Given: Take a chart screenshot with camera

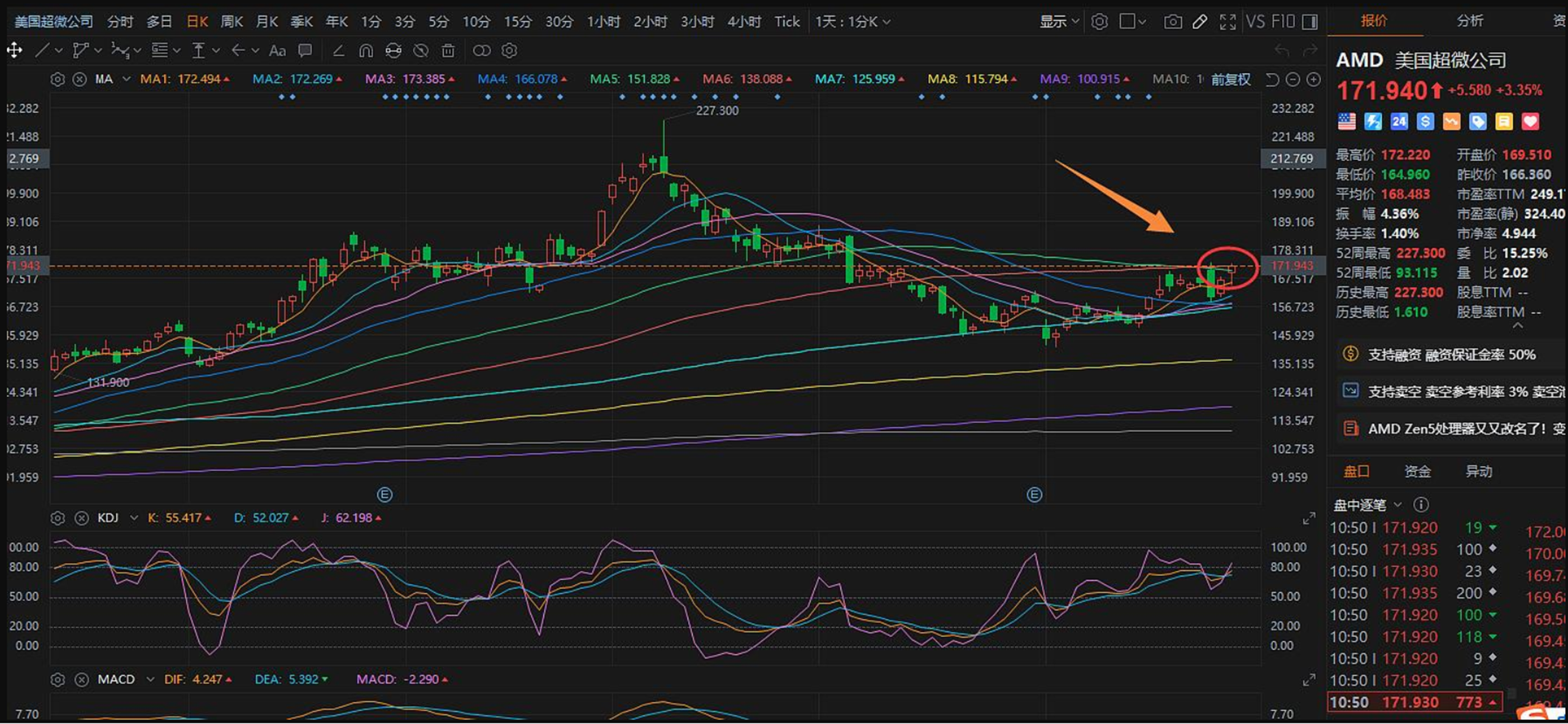Looking at the screenshot, I should pos(1173,22).
